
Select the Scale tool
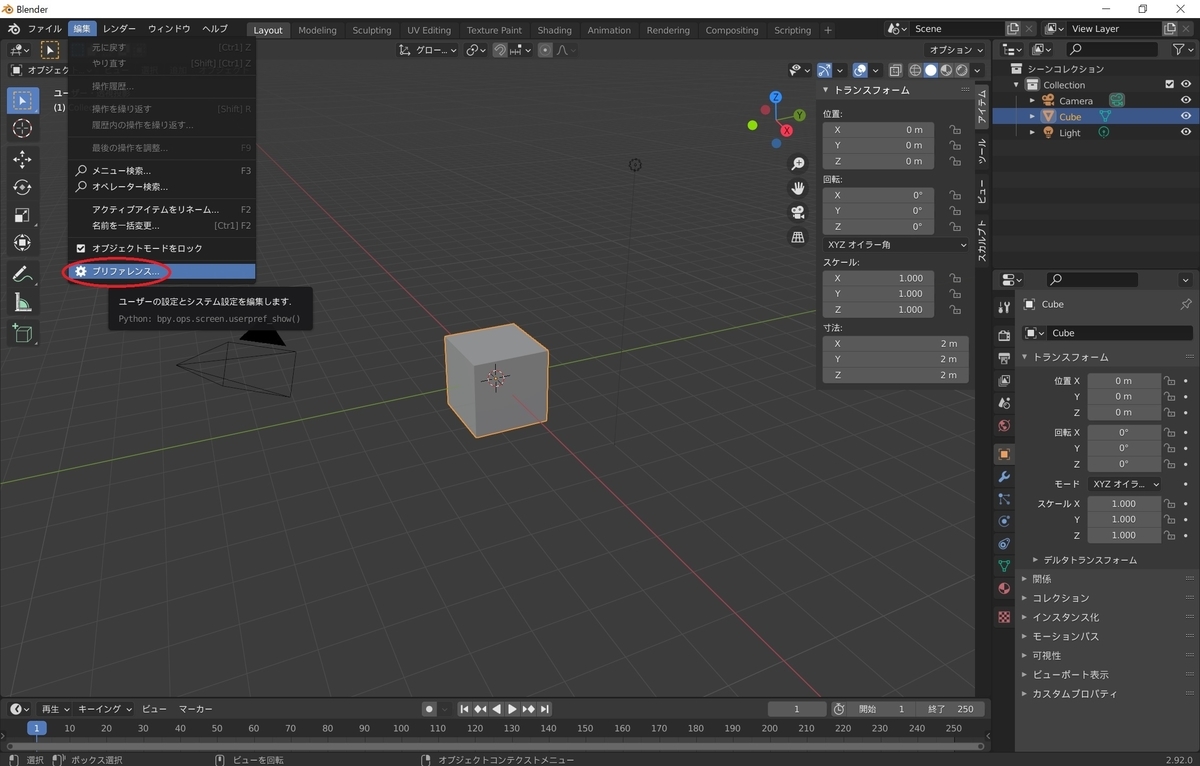tap(22, 215)
